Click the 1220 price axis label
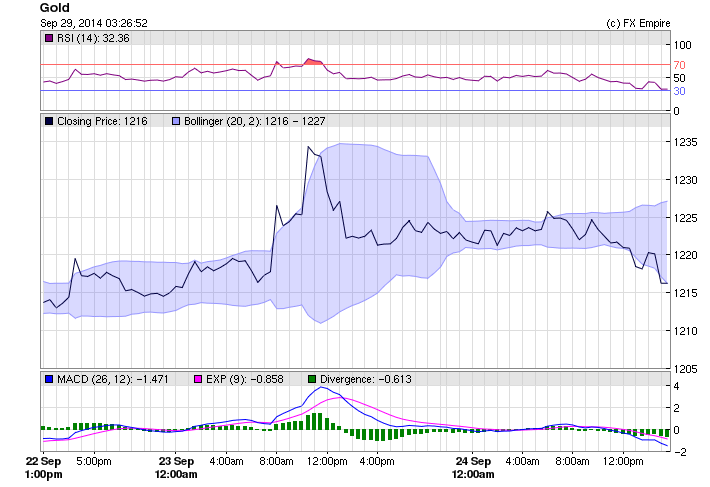The height and width of the screenshot is (487, 710). pyautogui.click(x=685, y=255)
